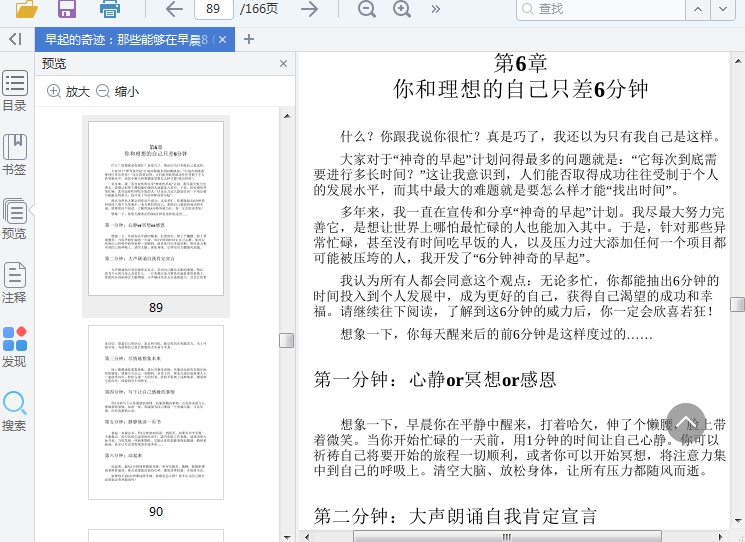Viewport: 745px width, 542px height.
Task: Click the zoom out magnifier in toolbar
Action: tap(367, 9)
